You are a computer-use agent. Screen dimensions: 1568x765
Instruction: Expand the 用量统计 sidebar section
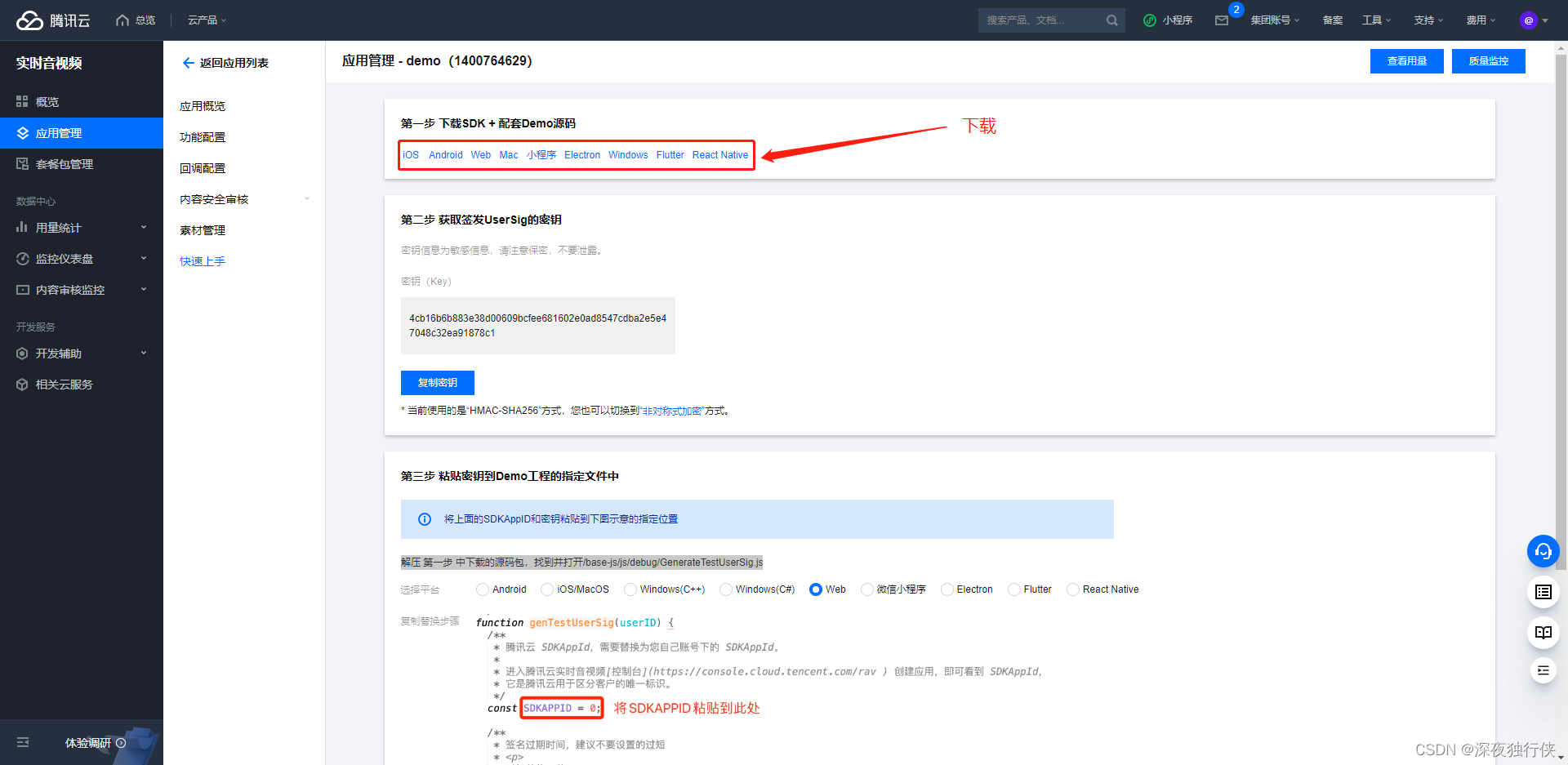coord(144,228)
